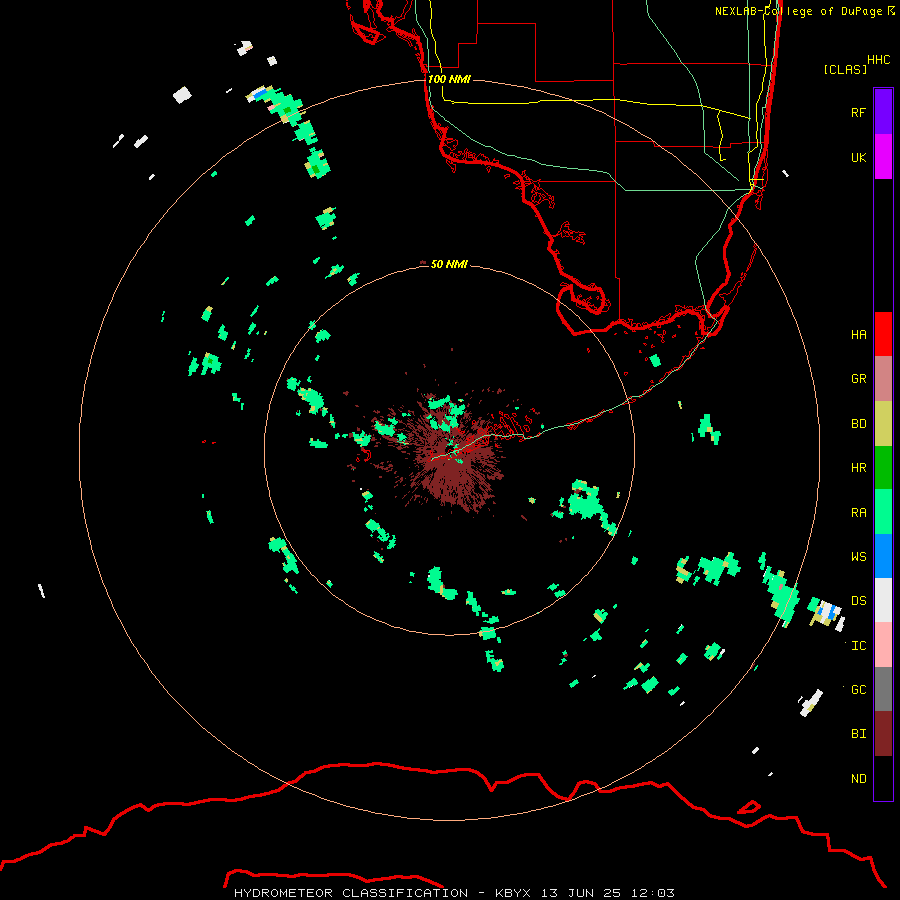Click the DS white legend swatch
Image resolution: width=900 pixels, height=900 pixels.
click(883, 600)
